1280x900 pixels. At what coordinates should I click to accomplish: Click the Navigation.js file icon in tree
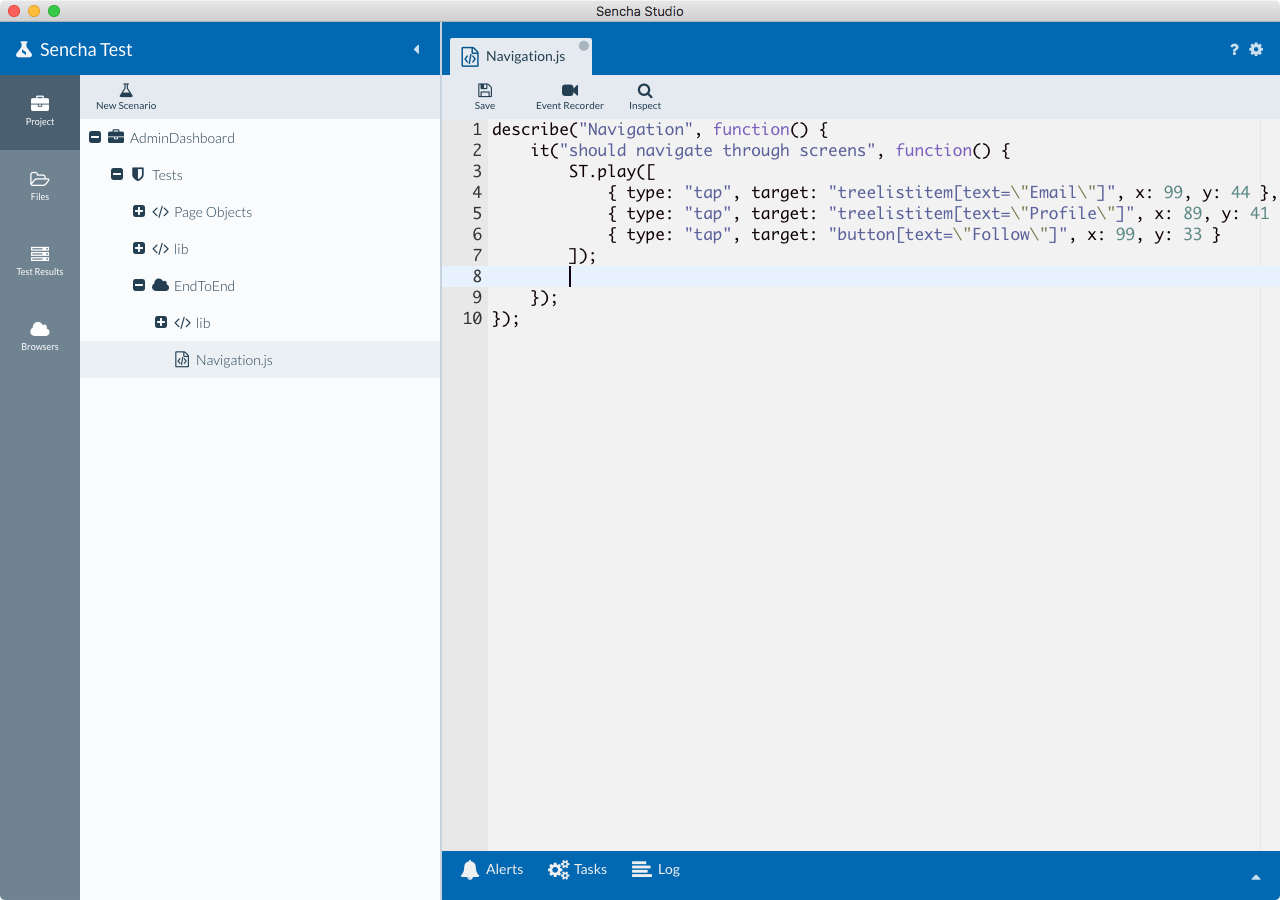coord(182,360)
